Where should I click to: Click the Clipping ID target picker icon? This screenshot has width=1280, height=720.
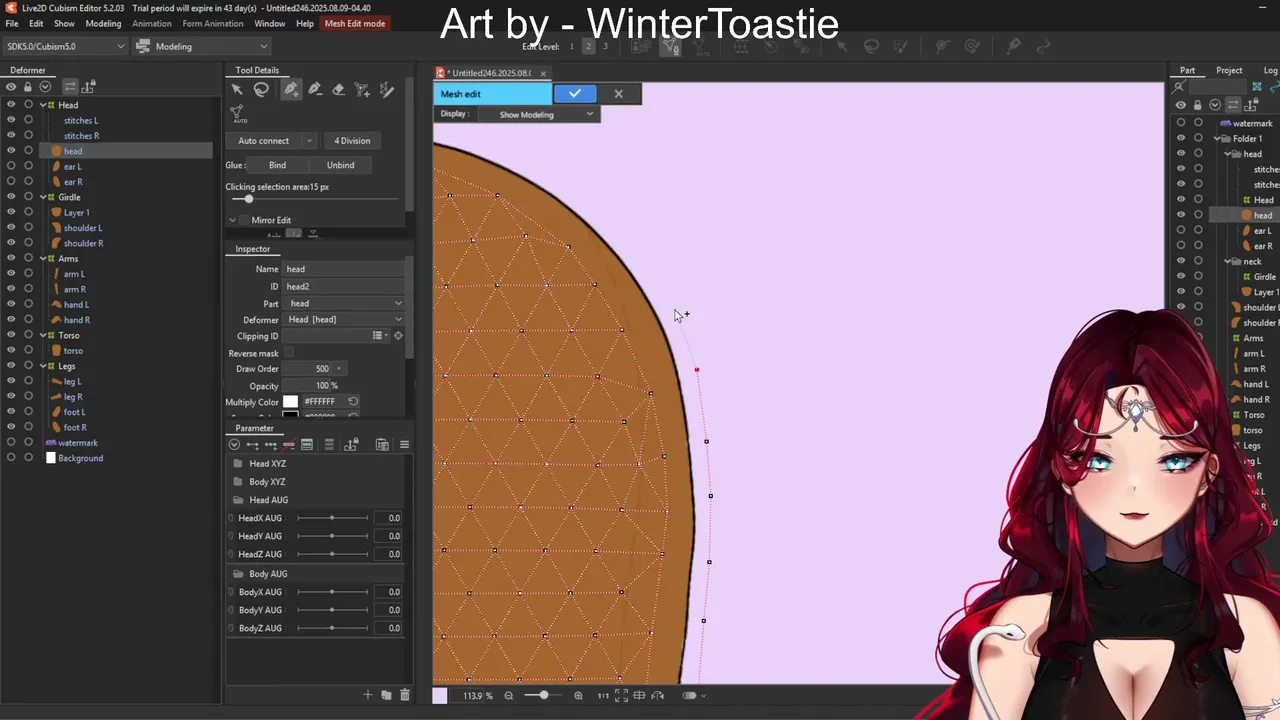tap(398, 336)
